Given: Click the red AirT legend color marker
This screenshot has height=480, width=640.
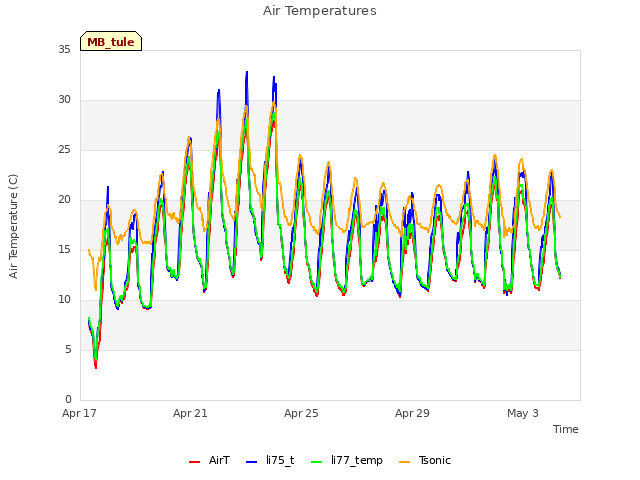Looking at the screenshot, I should [x=194, y=462].
